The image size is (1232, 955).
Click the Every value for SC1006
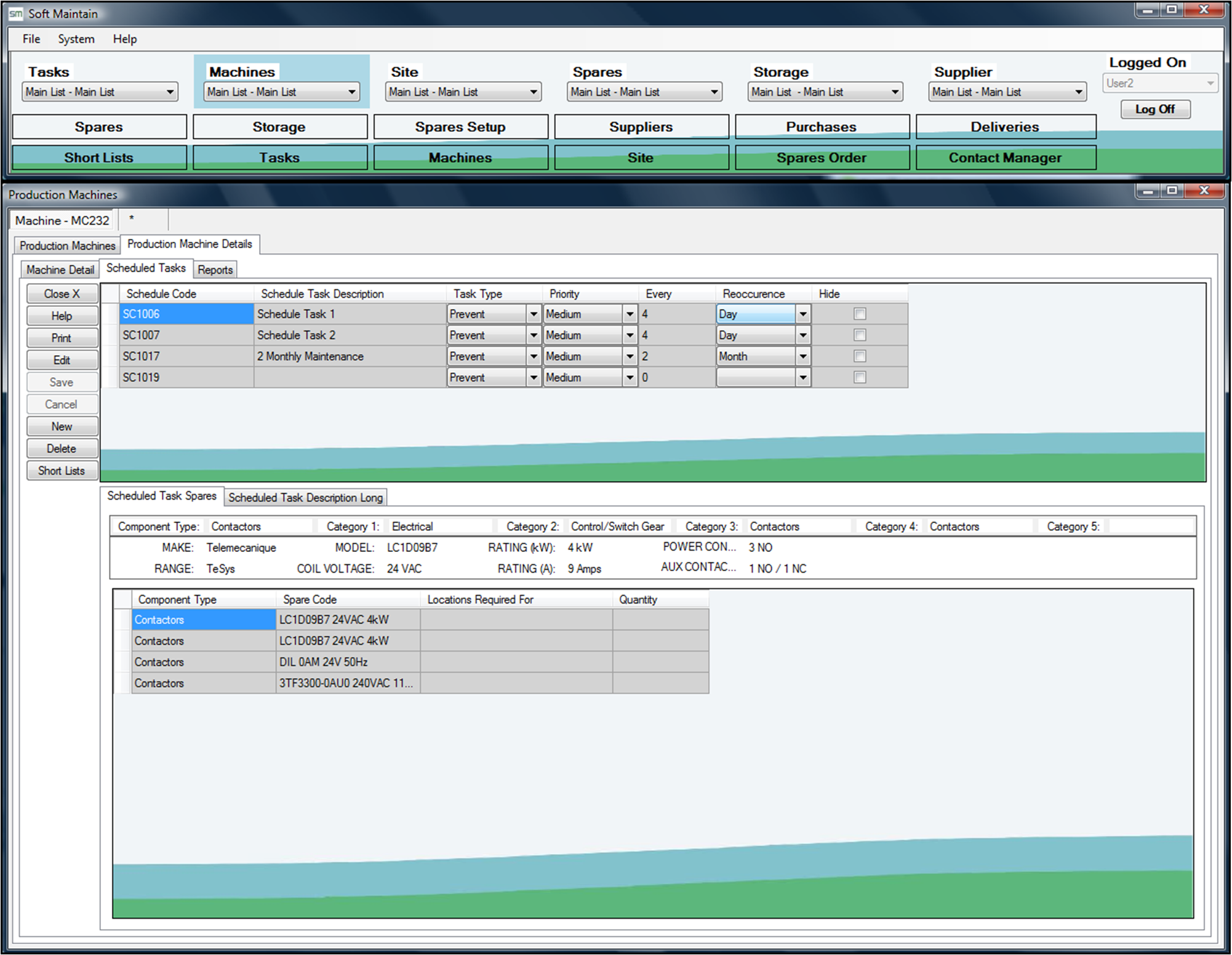pyautogui.click(x=677, y=314)
